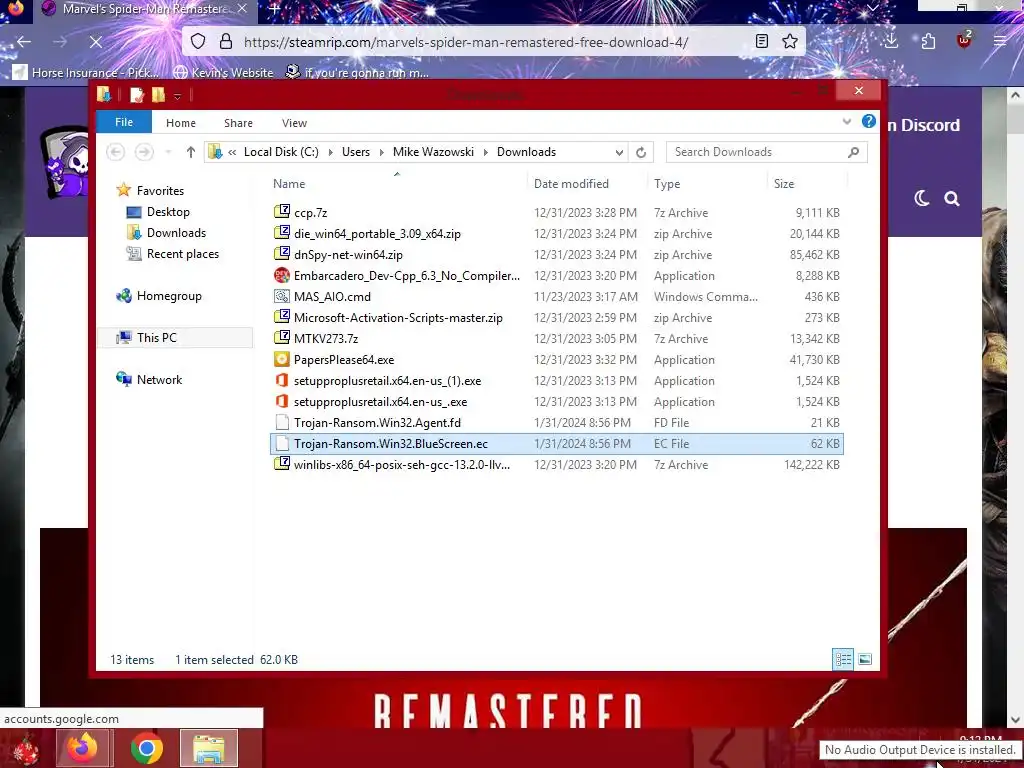Go back in Firefox browser
Image resolution: width=1024 pixels, height=768 pixels.
pos(24,42)
